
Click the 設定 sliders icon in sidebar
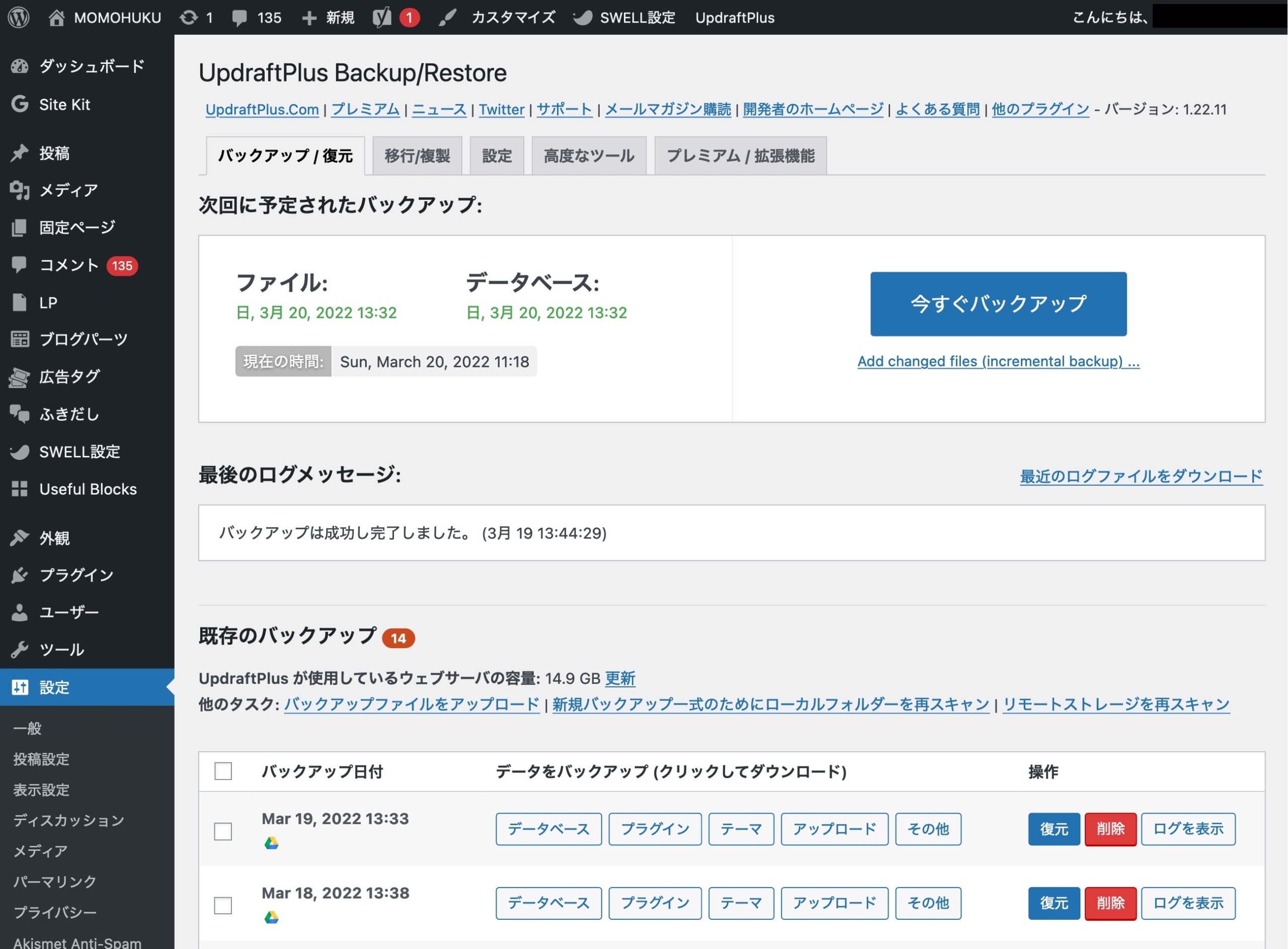click(20, 687)
